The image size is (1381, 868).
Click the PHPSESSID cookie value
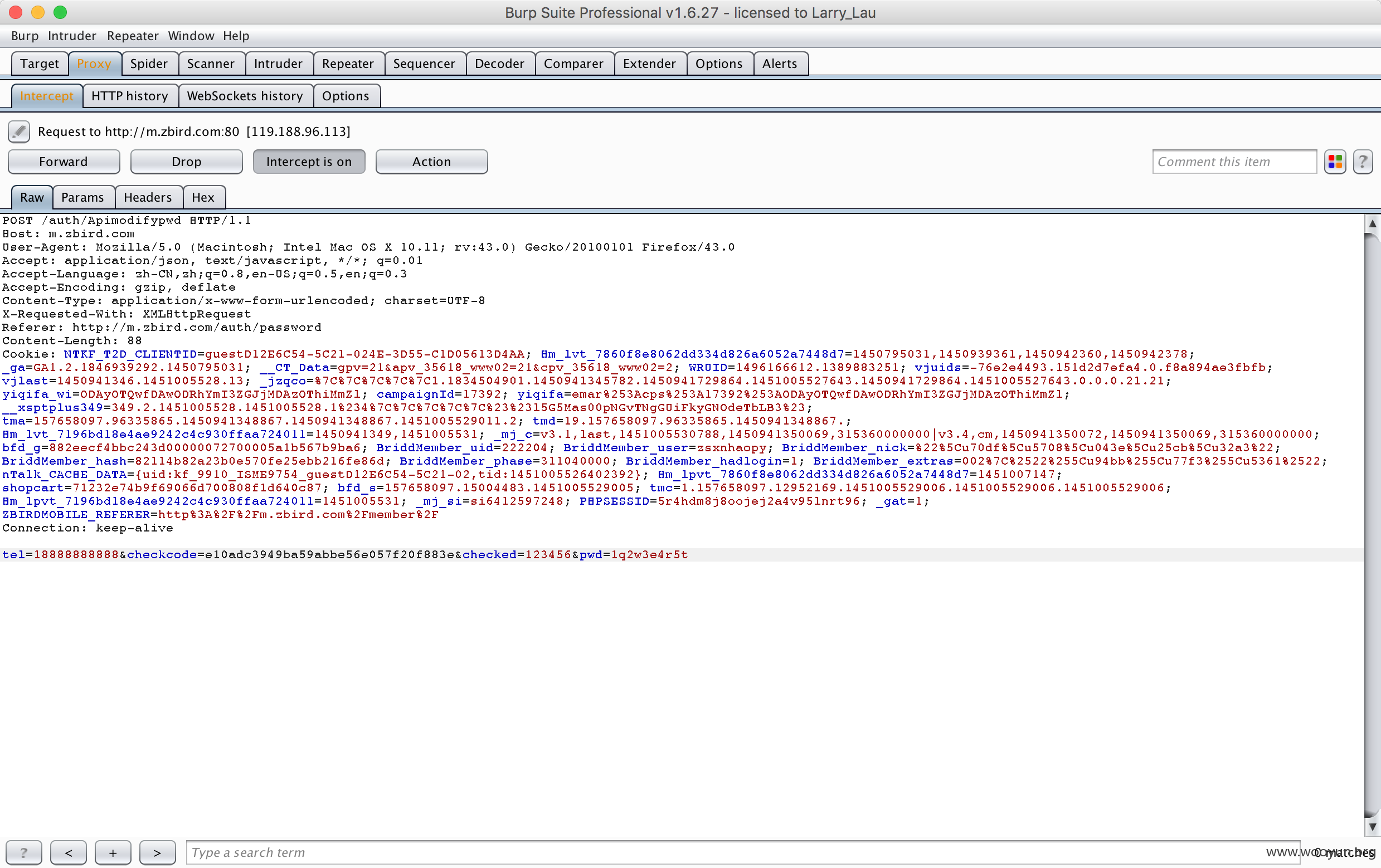click(x=759, y=501)
